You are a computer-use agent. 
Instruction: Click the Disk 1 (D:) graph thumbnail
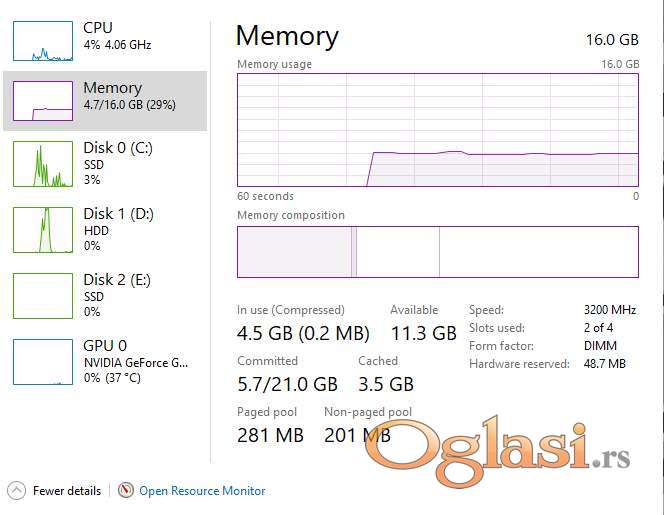(42, 230)
